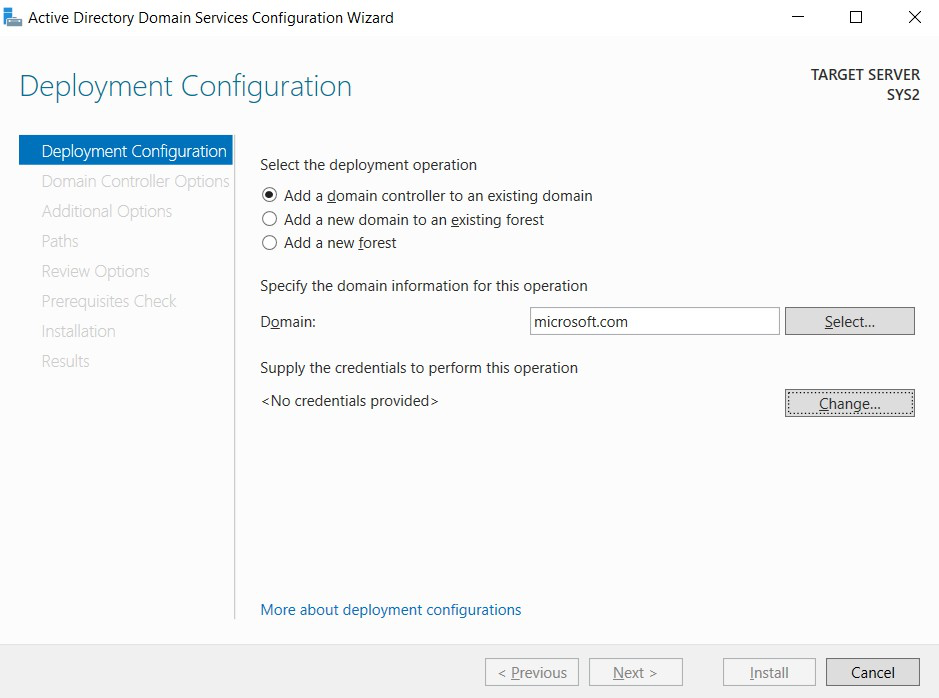Maximize the configuration wizard window
939x698 pixels.
pos(856,17)
